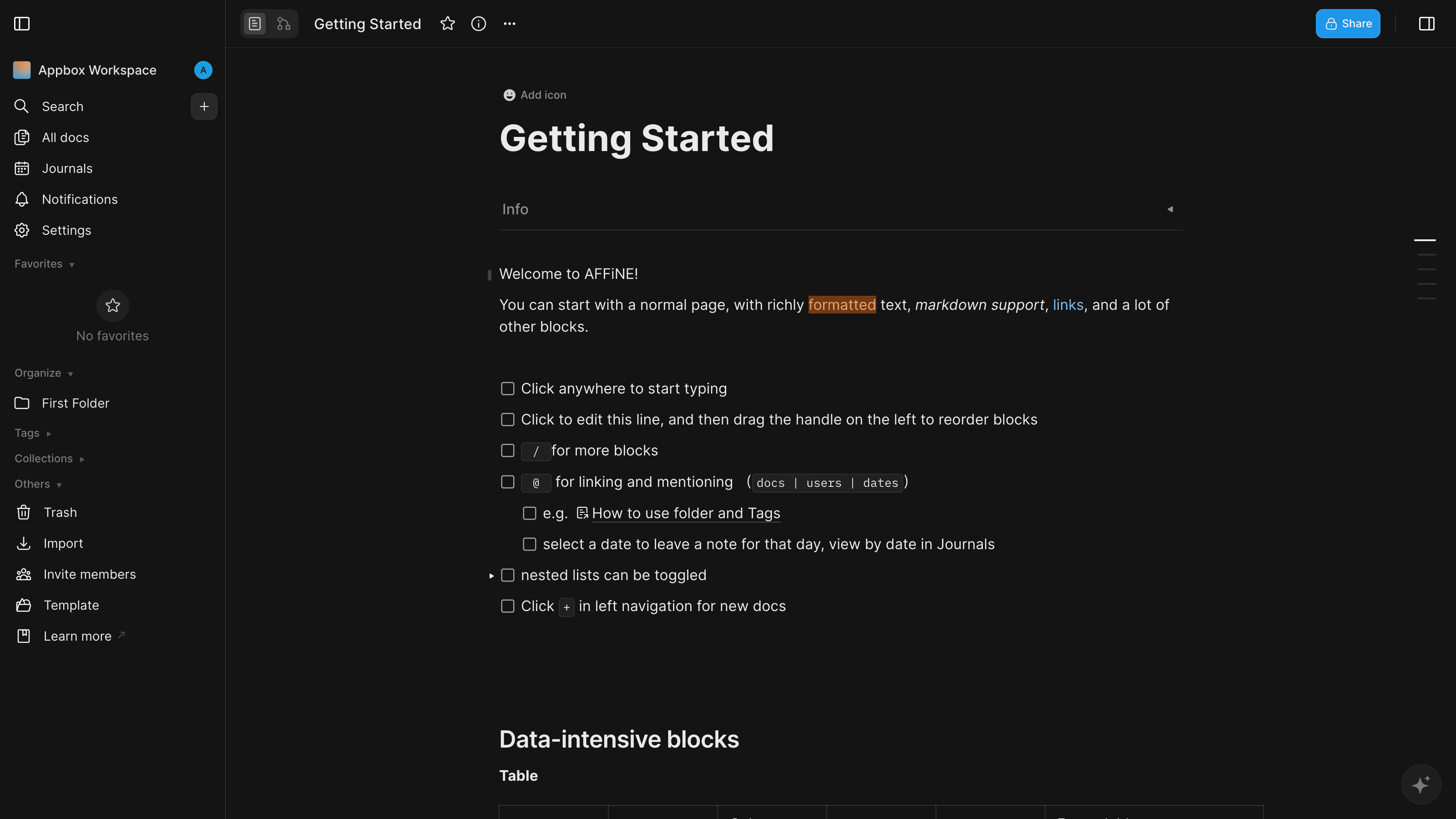Check 'select a date to leave a note'
The image size is (1456, 819).
click(x=530, y=544)
